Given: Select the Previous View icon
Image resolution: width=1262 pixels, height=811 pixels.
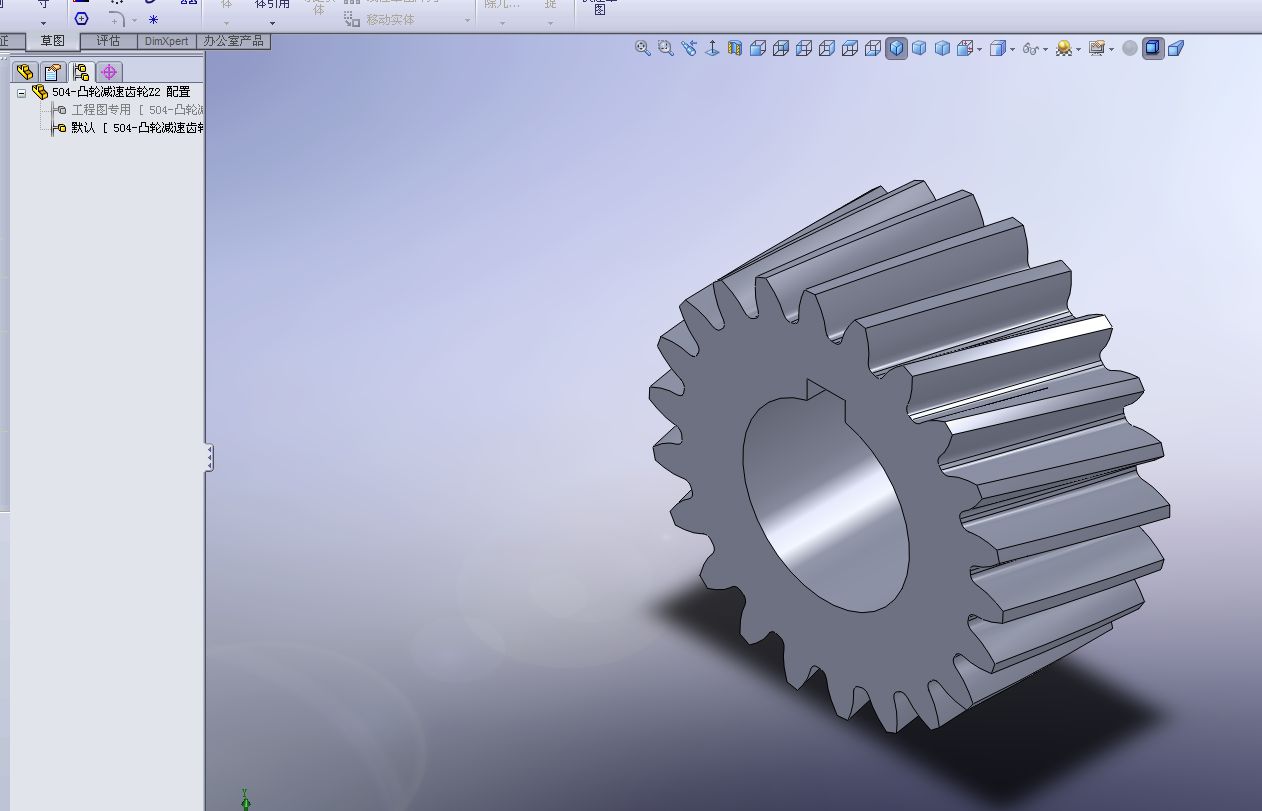Looking at the screenshot, I should [x=689, y=48].
